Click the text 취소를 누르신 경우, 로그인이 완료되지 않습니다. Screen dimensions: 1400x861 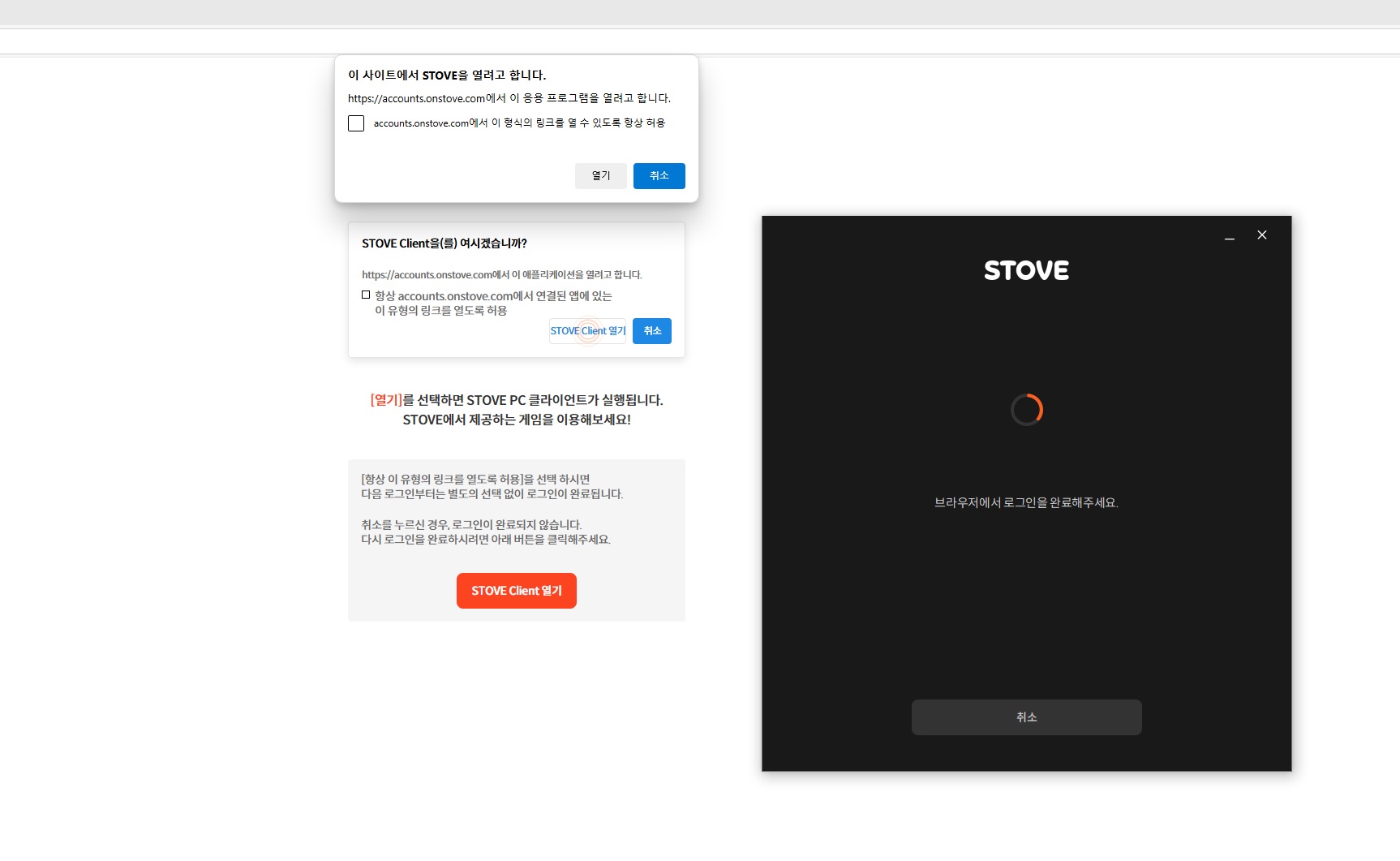click(x=471, y=525)
